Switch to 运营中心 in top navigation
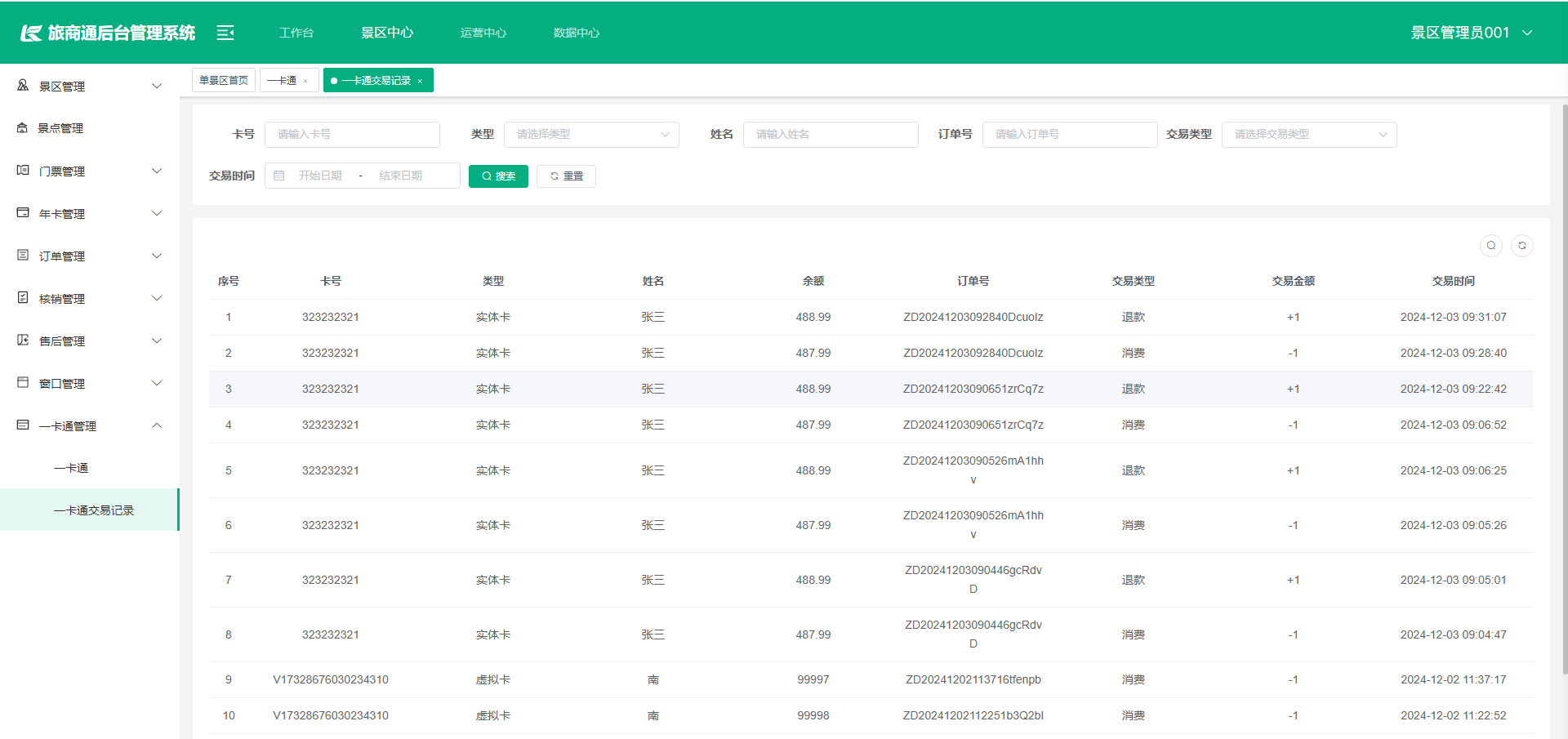The width and height of the screenshot is (1568, 739). click(x=483, y=33)
